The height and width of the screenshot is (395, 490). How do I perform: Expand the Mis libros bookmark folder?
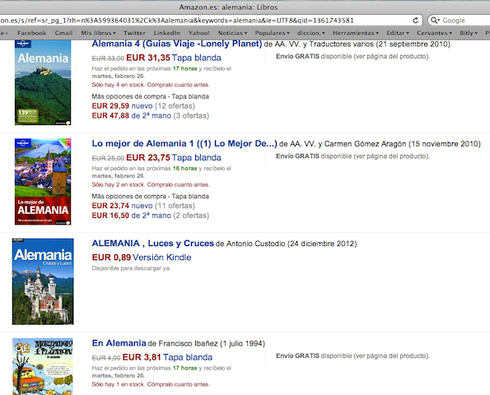[98, 33]
